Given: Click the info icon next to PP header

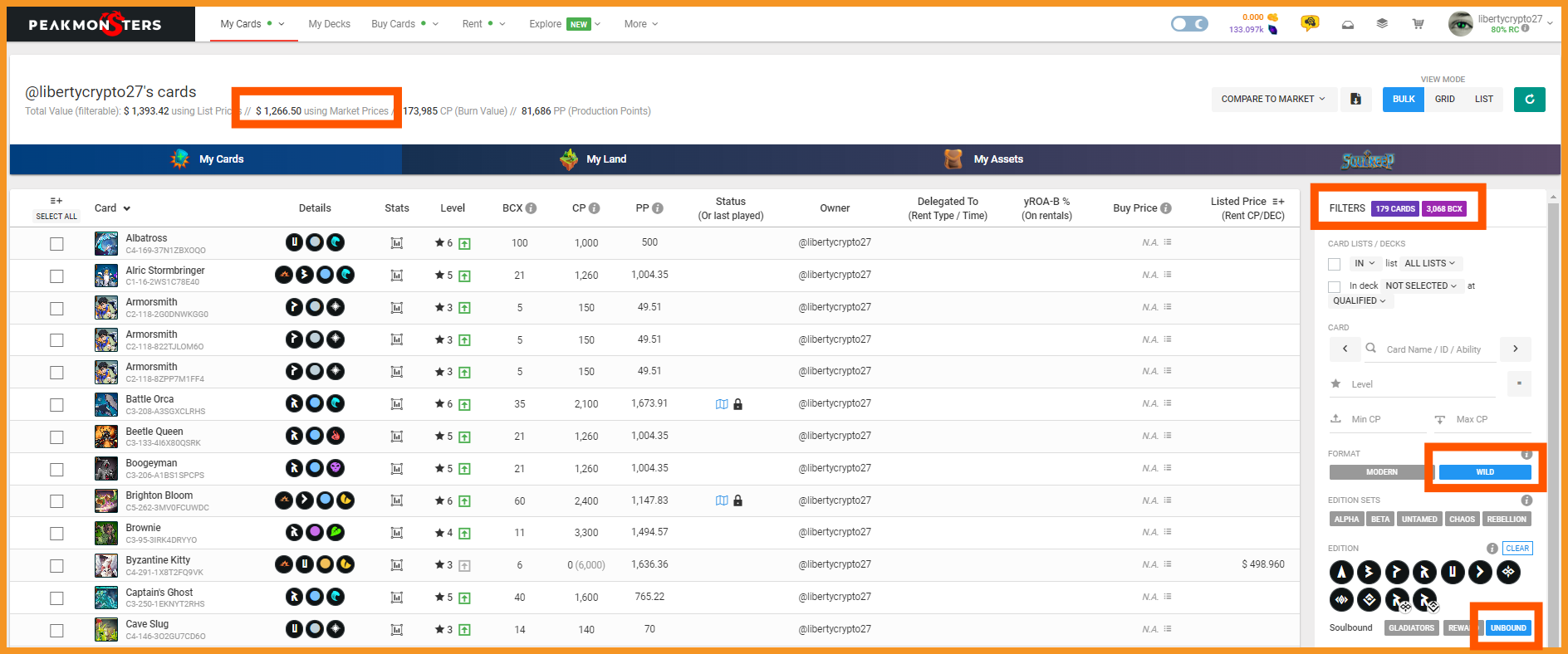Looking at the screenshot, I should 657,208.
